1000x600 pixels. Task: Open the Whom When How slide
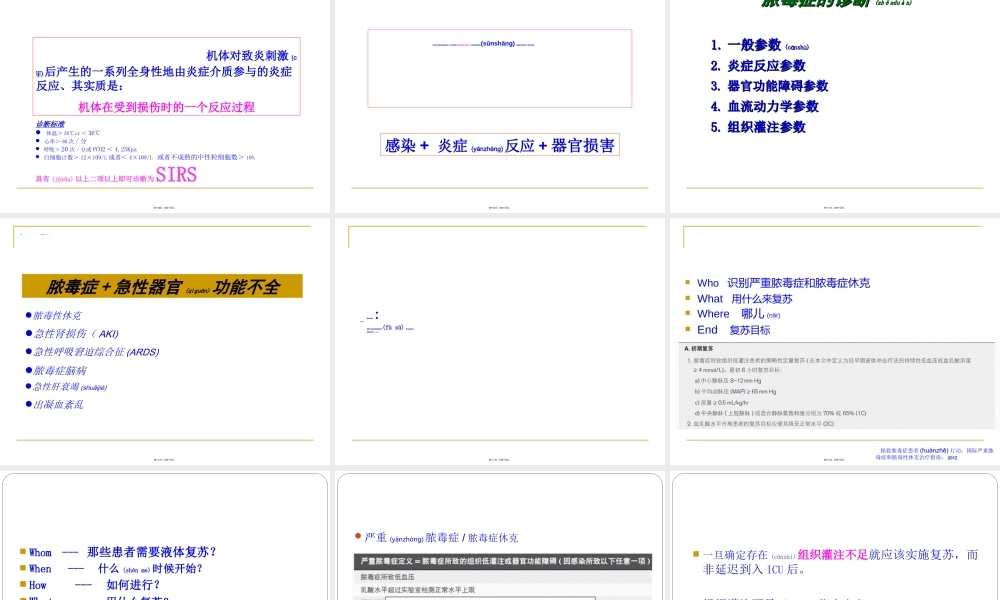[x=165, y=536]
